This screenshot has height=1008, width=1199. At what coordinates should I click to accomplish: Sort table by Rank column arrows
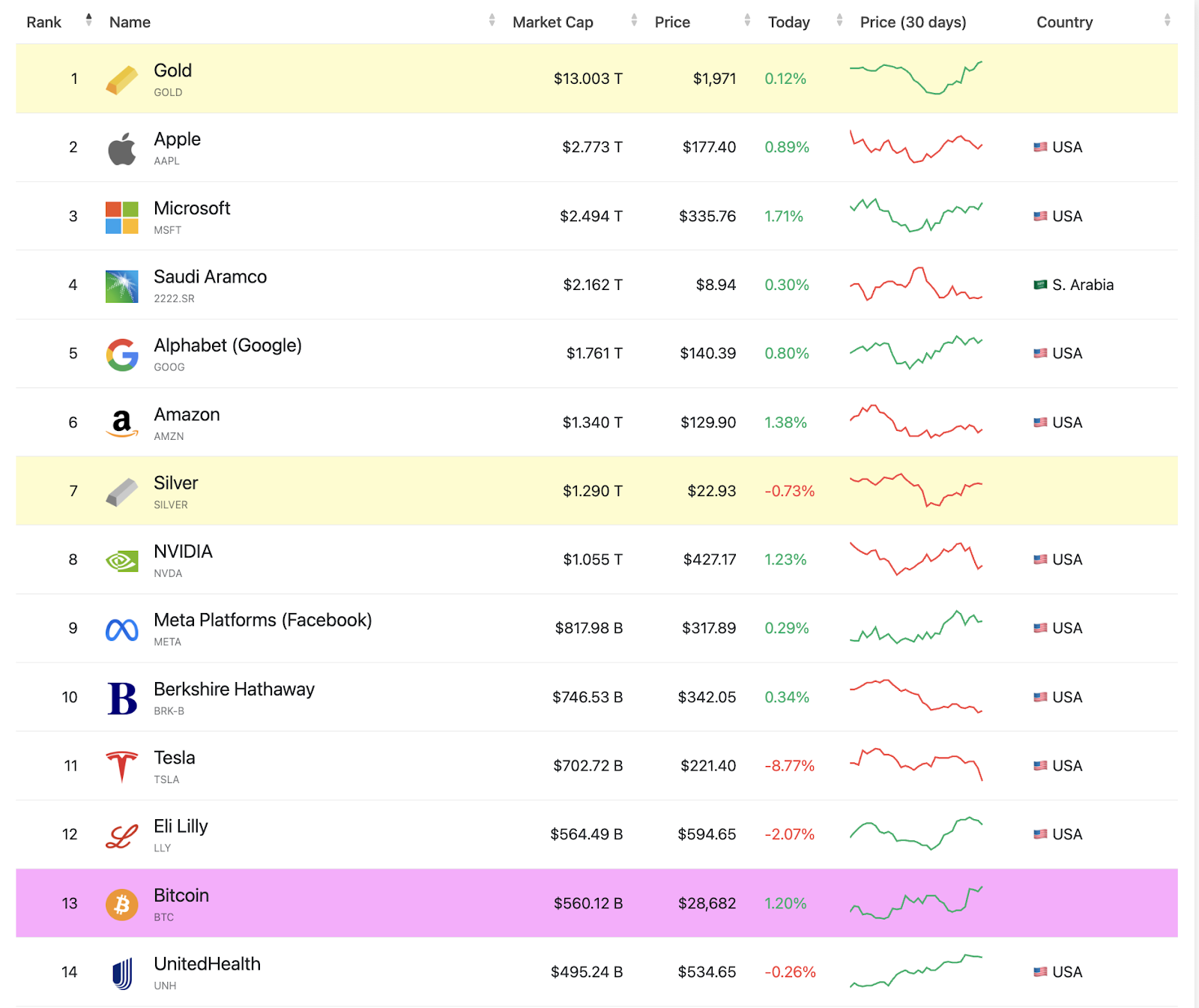[x=88, y=19]
